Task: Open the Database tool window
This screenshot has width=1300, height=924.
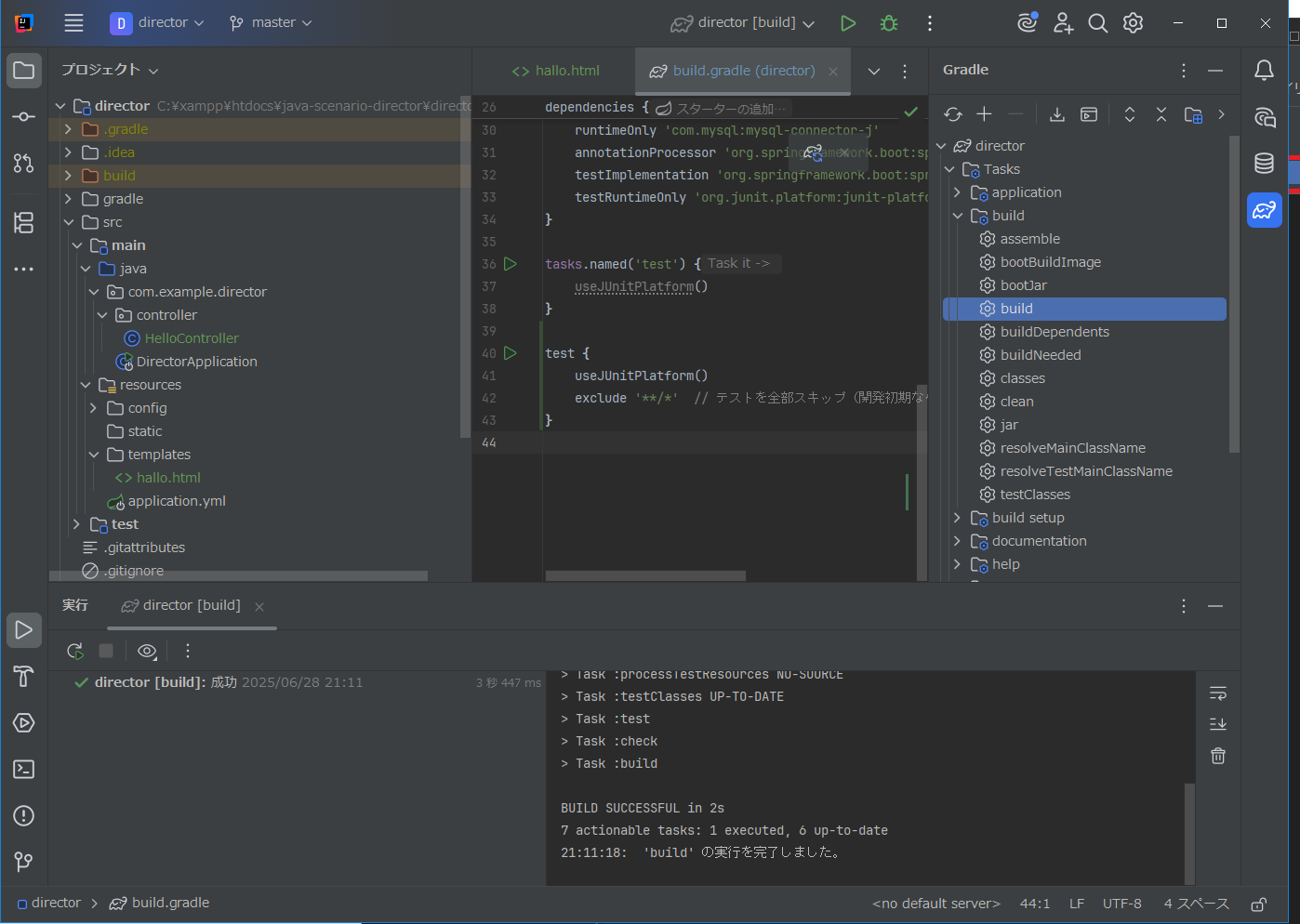Action: (x=1263, y=163)
